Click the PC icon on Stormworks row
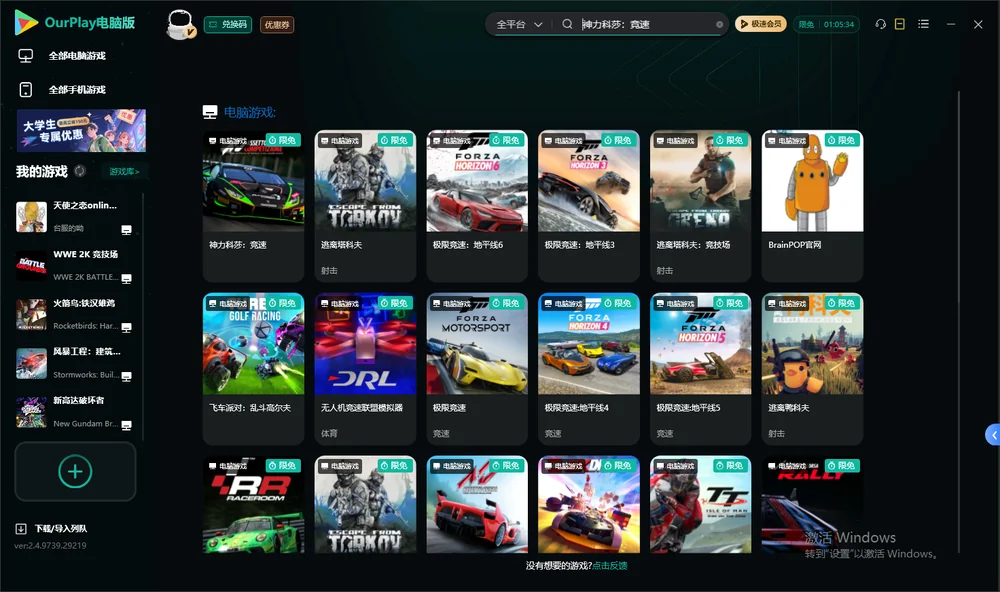The height and width of the screenshot is (592, 1000). (126, 376)
